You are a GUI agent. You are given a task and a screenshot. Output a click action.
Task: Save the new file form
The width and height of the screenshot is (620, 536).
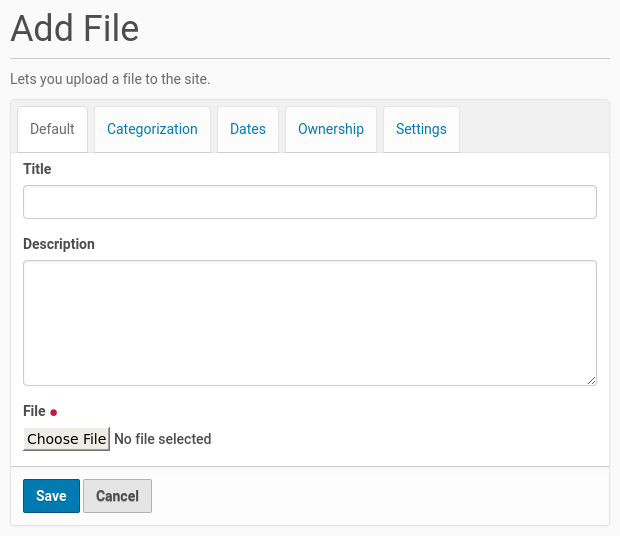(x=51, y=496)
